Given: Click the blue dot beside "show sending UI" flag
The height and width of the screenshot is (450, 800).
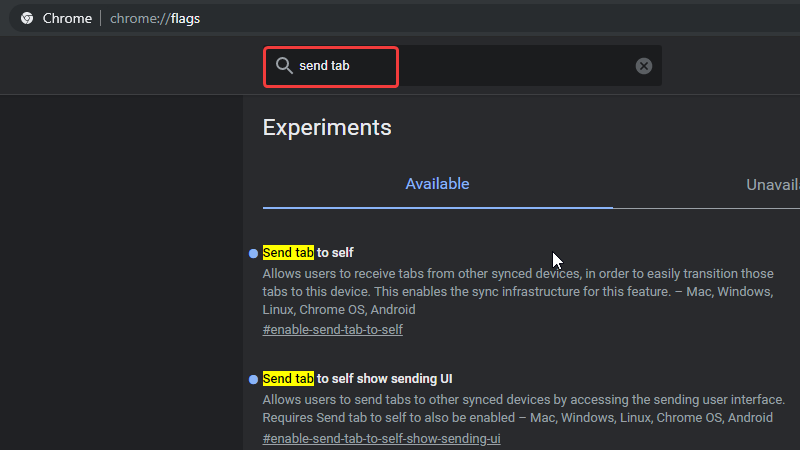Looking at the screenshot, I should 253,380.
